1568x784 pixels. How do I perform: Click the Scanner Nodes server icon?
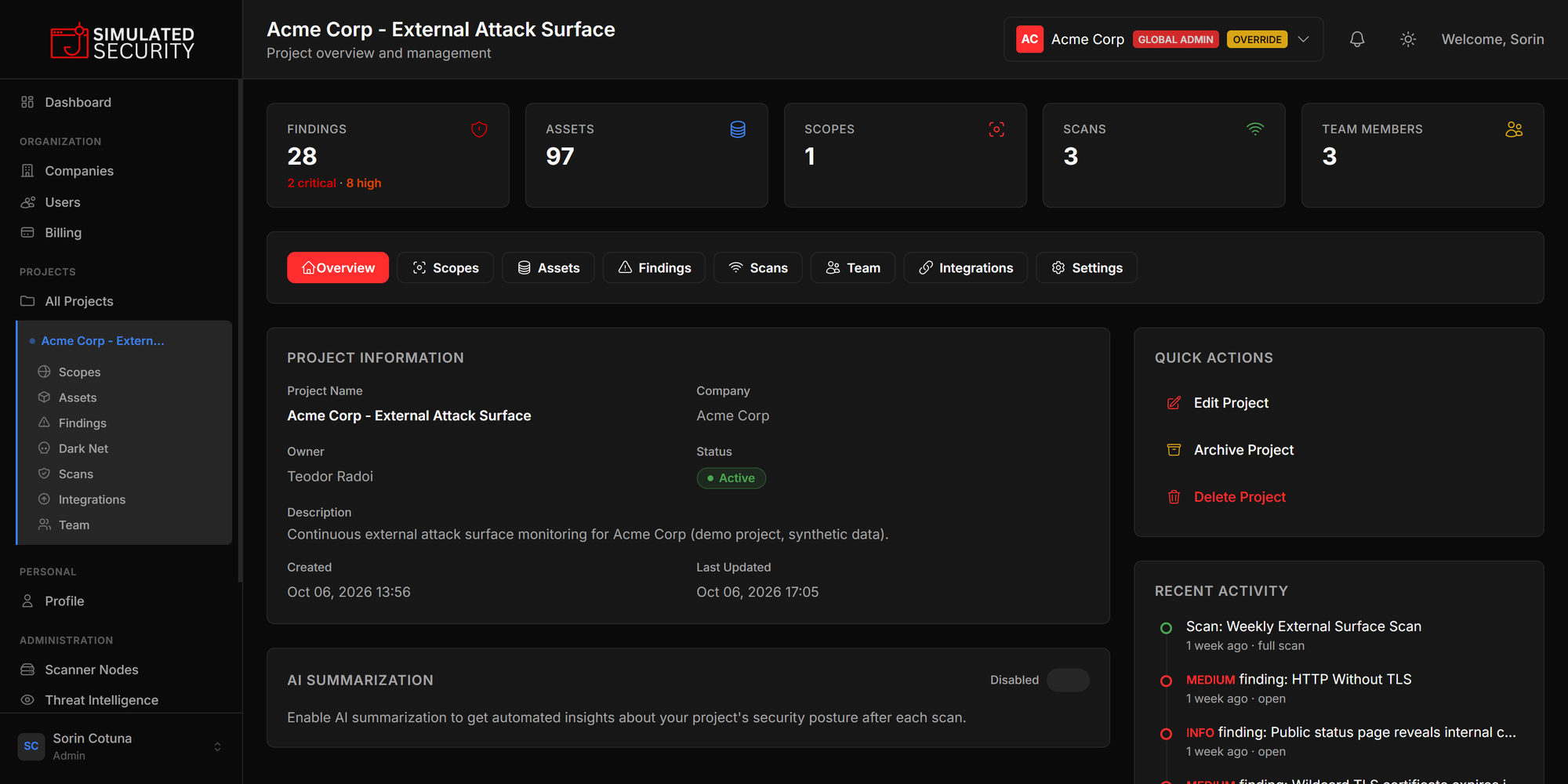tap(27, 670)
